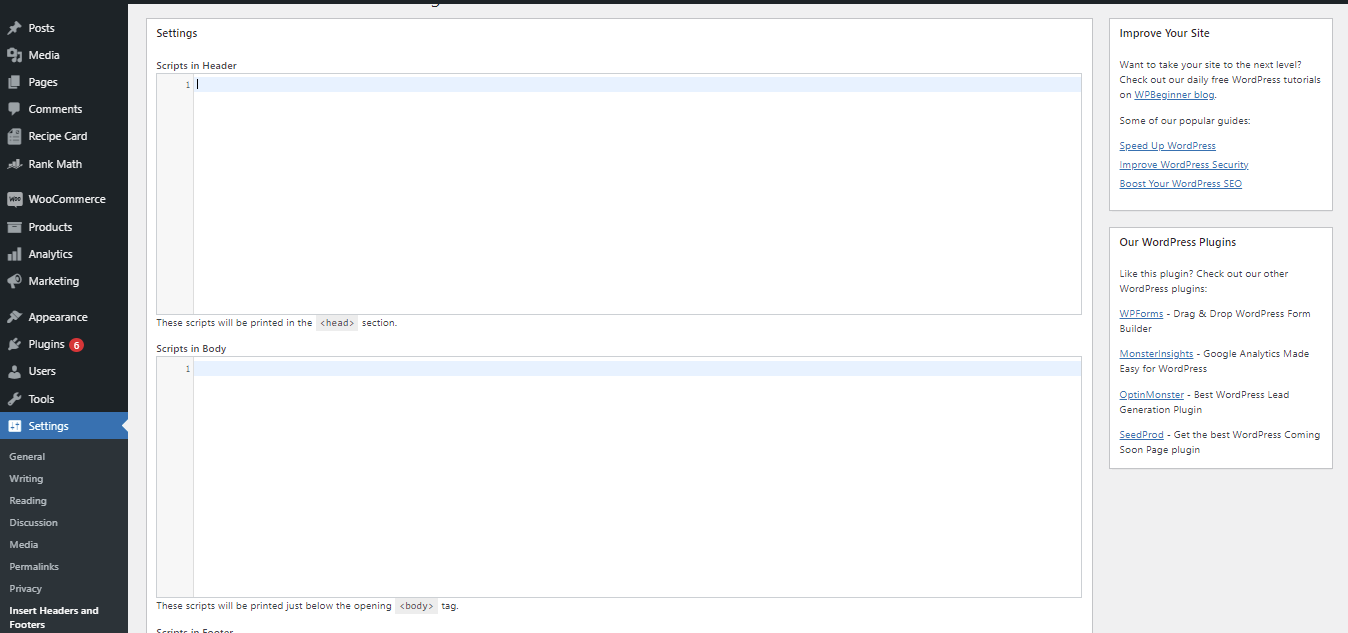Focus the Scripts in Body code editor
This screenshot has height=633, width=1348.
636,478
